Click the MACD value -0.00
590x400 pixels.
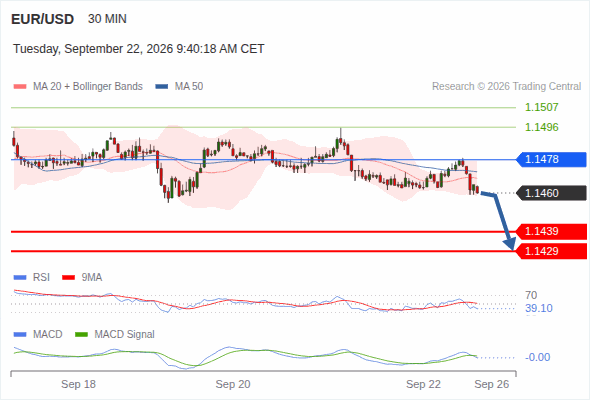pyautogui.click(x=538, y=357)
